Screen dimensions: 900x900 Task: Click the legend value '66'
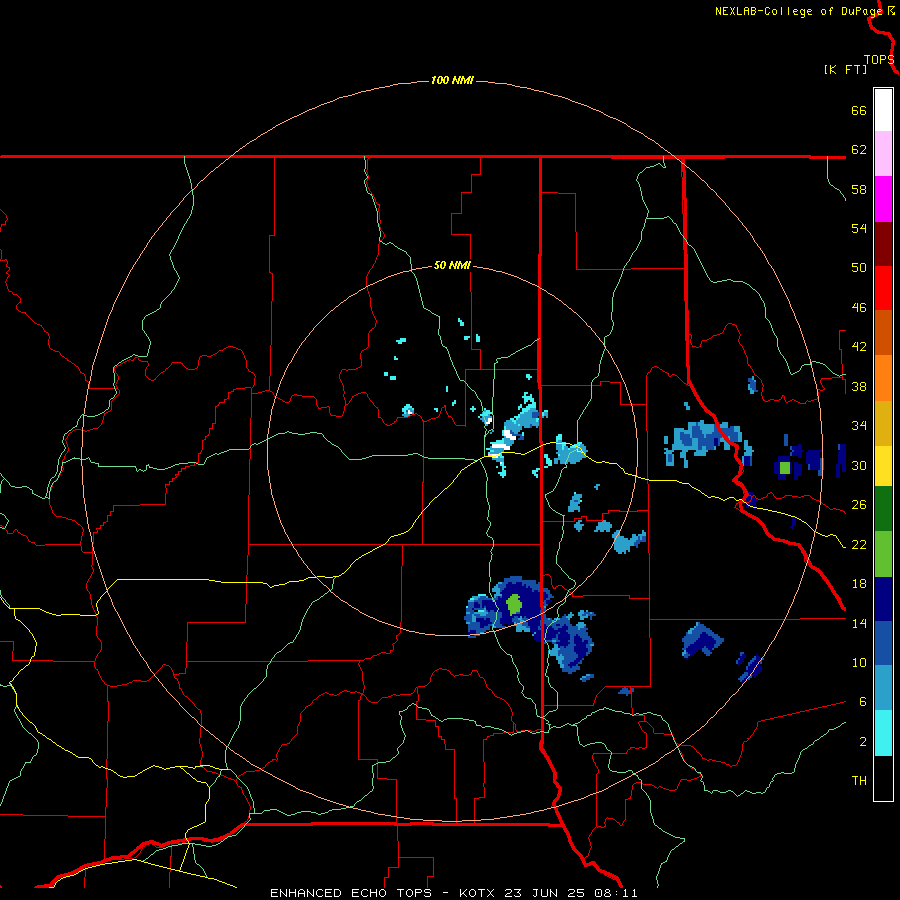(x=859, y=111)
